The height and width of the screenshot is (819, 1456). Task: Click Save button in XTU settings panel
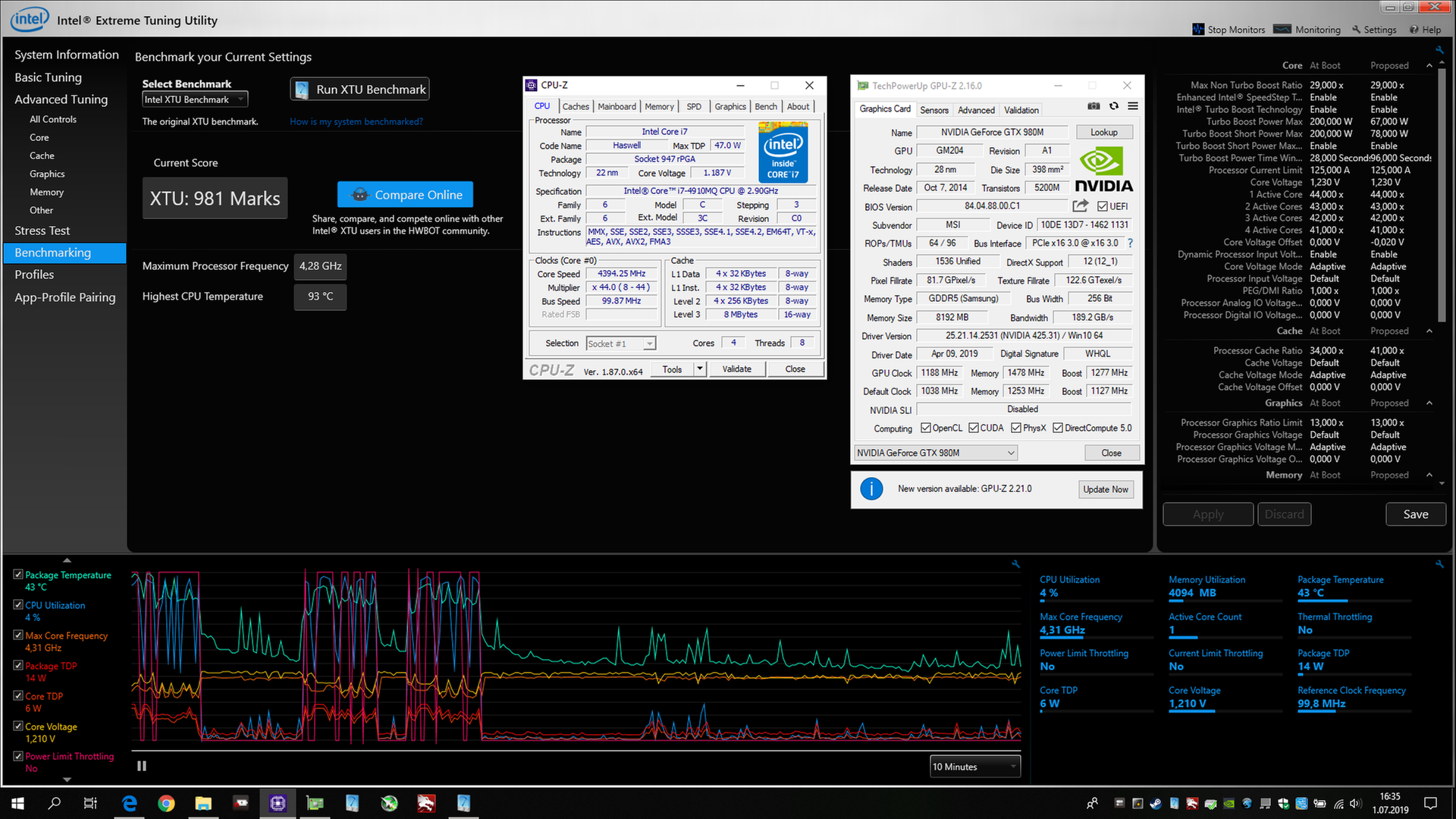pos(1415,514)
